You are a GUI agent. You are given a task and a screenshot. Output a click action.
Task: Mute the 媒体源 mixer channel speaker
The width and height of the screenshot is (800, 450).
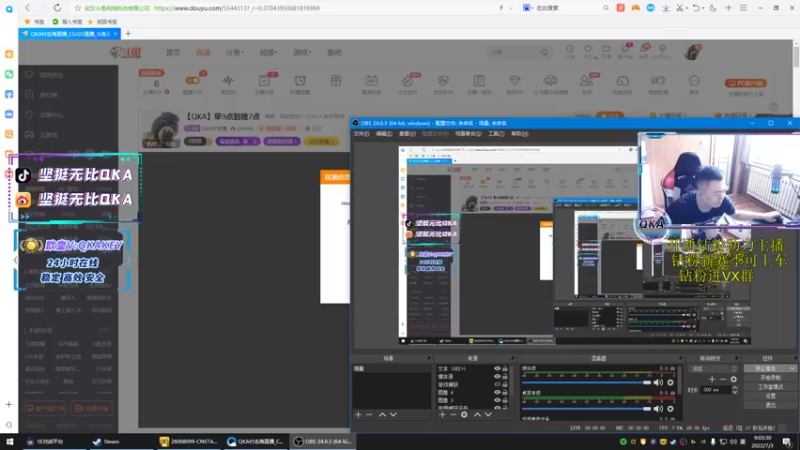659,383
